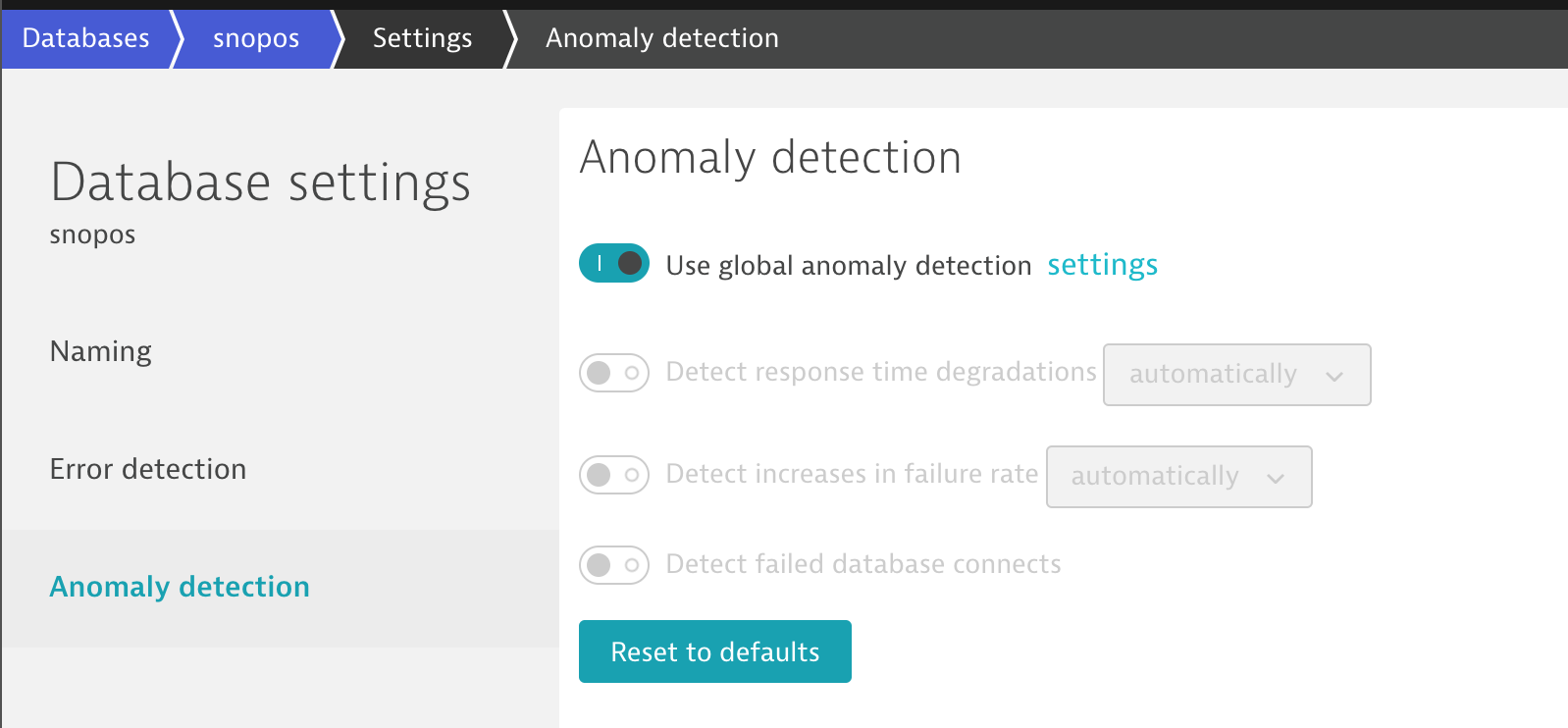
Task: Enable Detect response time degradations switch
Action: [614, 373]
